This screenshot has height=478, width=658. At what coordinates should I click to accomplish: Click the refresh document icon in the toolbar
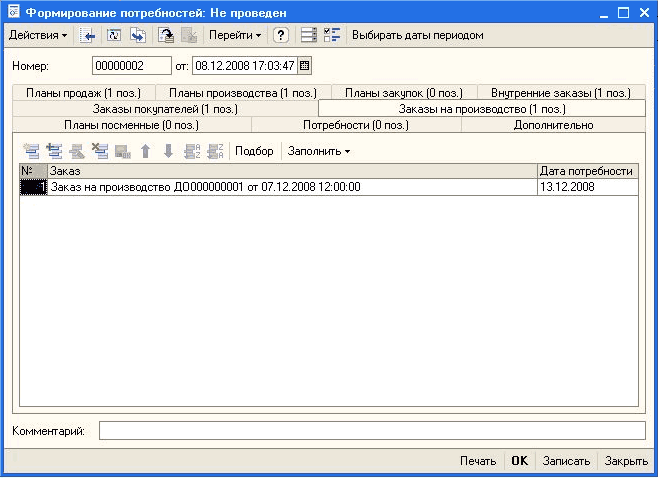114,35
